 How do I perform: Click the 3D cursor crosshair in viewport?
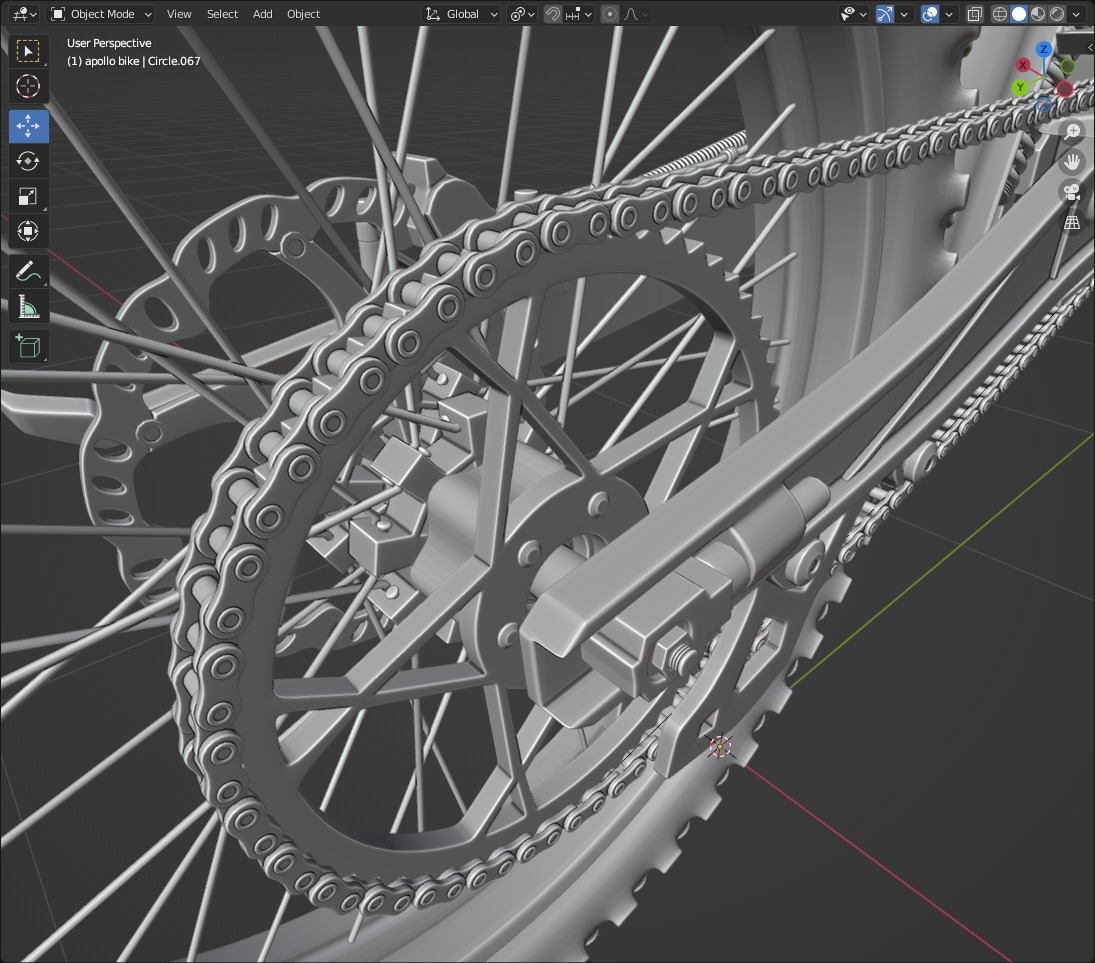(720, 747)
